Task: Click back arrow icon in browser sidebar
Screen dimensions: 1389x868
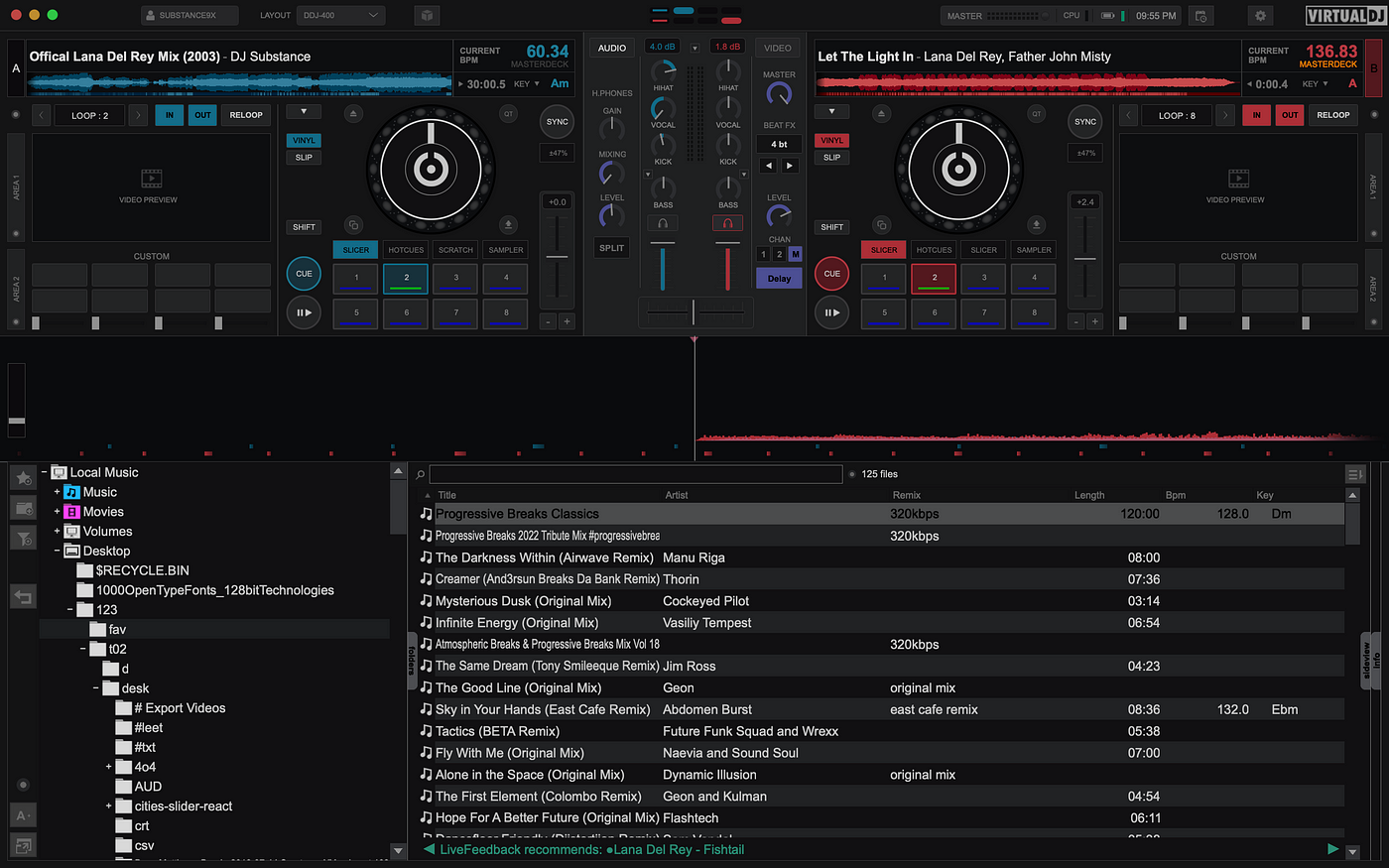Action: [x=24, y=596]
